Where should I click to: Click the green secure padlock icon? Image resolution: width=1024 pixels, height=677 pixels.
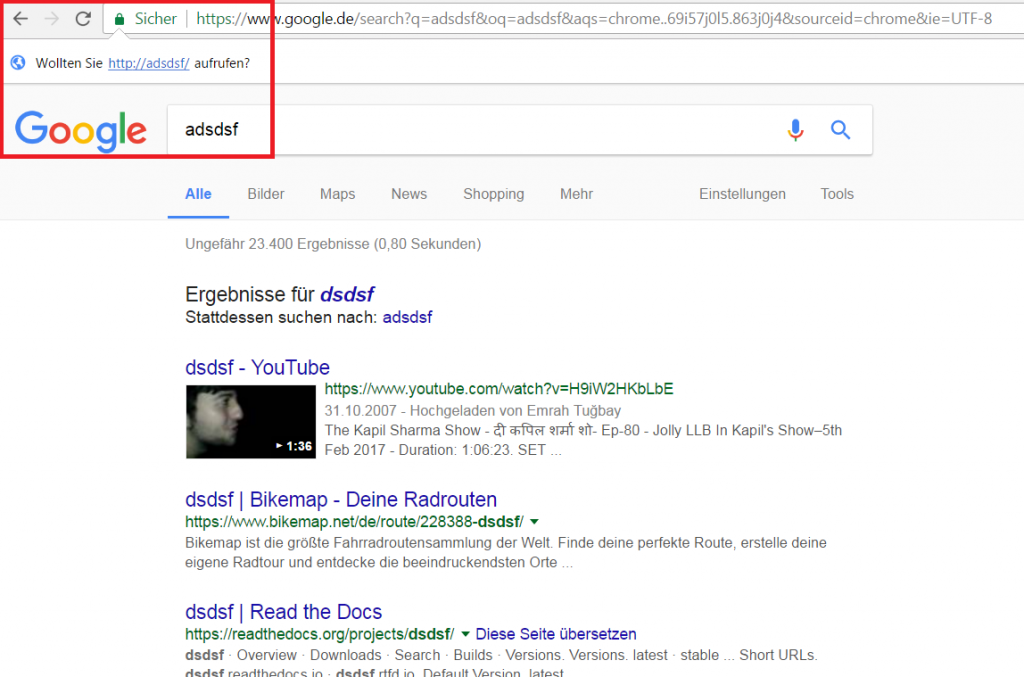coord(119,19)
